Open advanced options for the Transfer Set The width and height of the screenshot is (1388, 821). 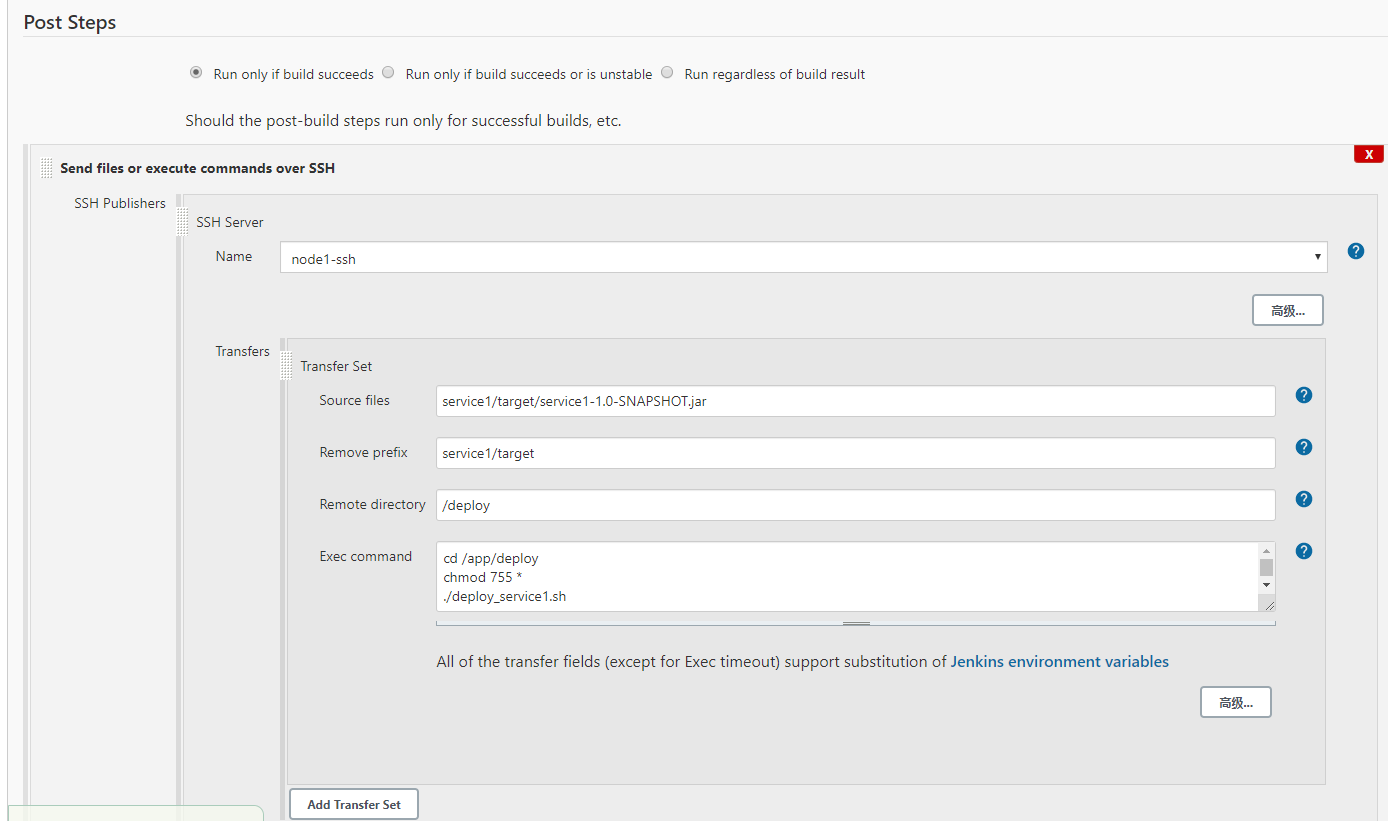click(x=1235, y=702)
